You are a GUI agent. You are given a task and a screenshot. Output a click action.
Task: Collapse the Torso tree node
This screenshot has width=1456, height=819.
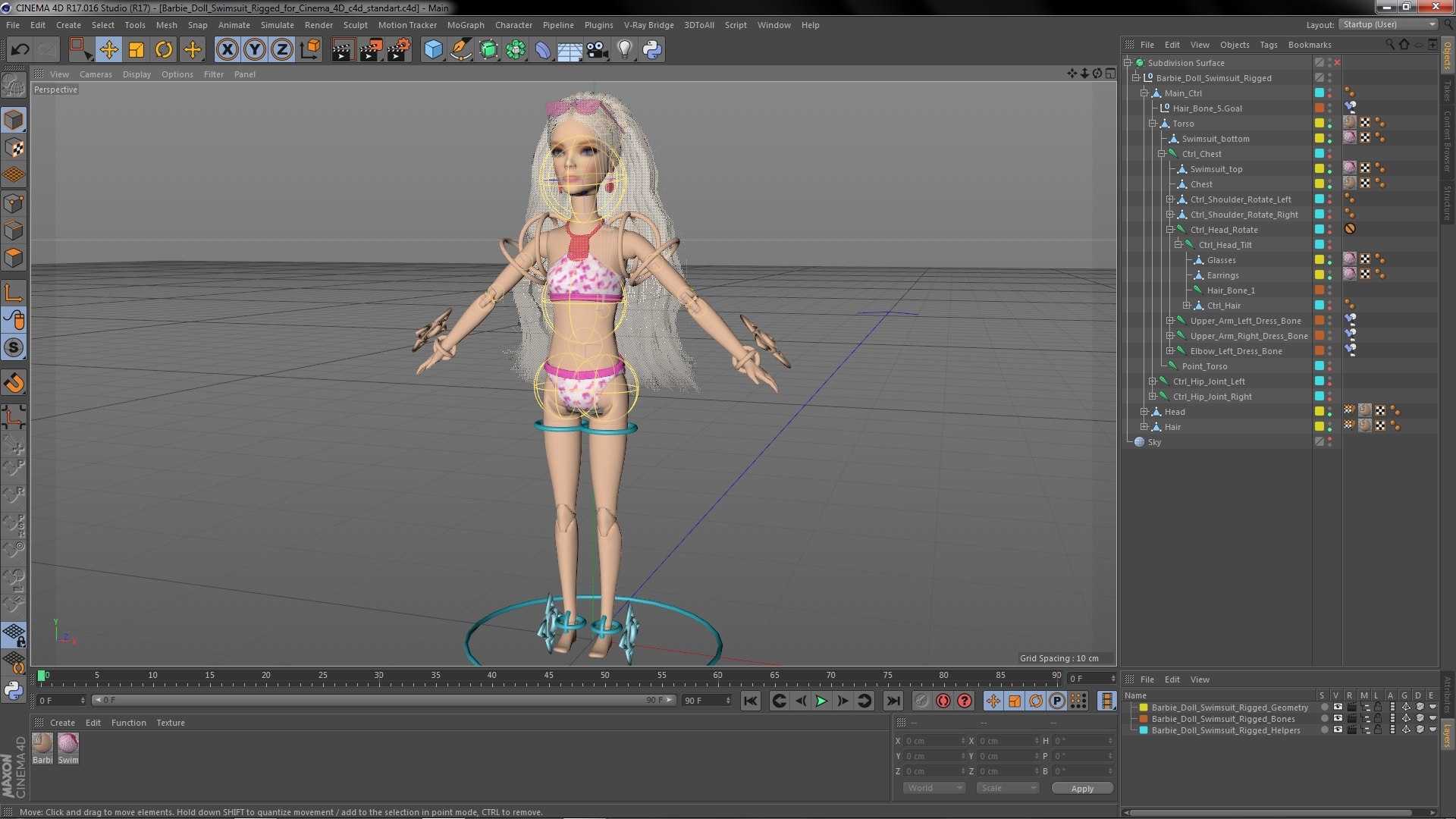[1152, 124]
